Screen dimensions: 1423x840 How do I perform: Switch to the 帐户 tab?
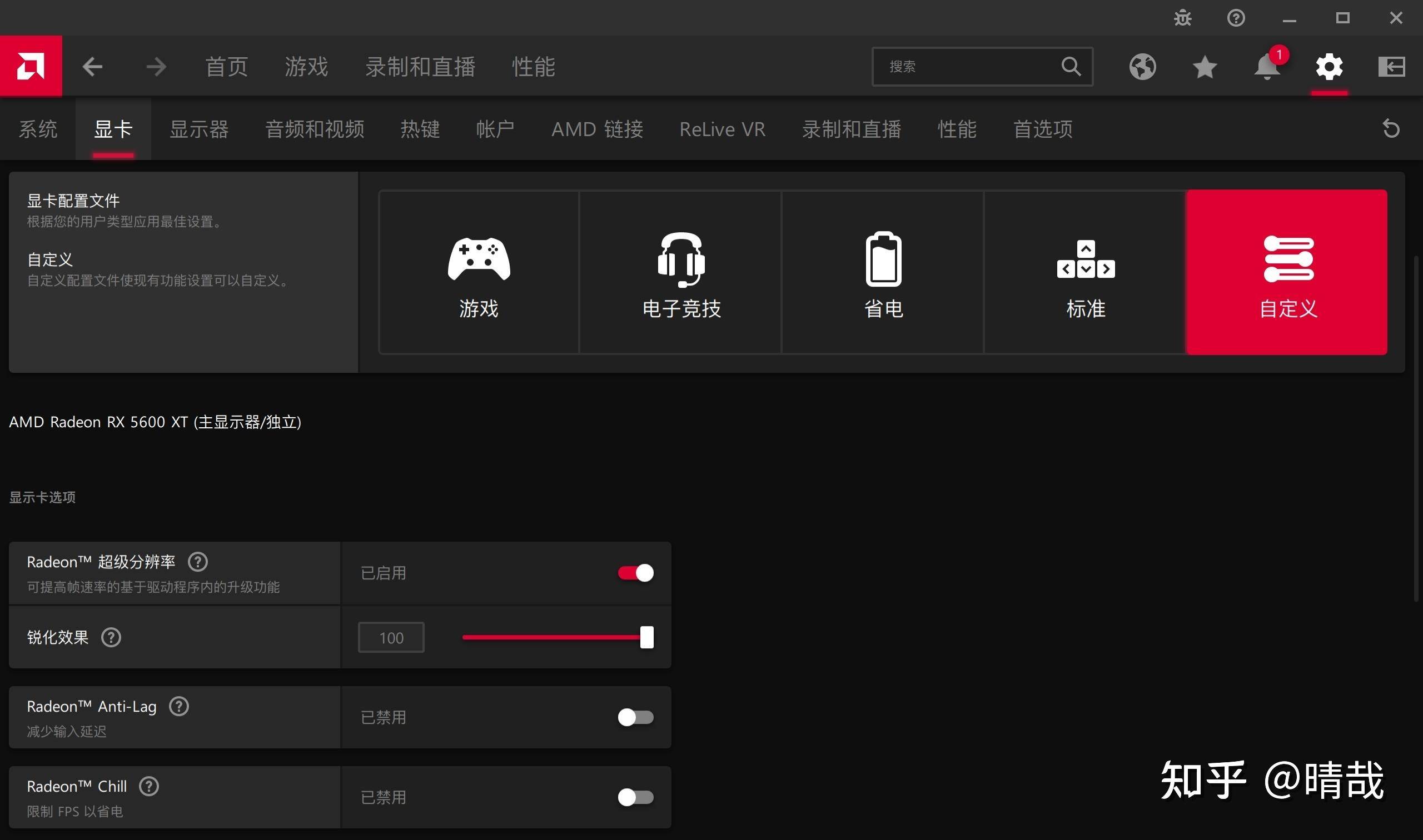click(495, 129)
